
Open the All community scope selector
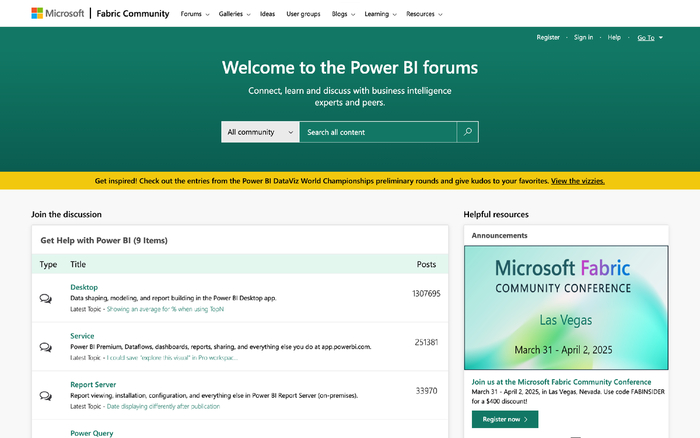click(260, 132)
